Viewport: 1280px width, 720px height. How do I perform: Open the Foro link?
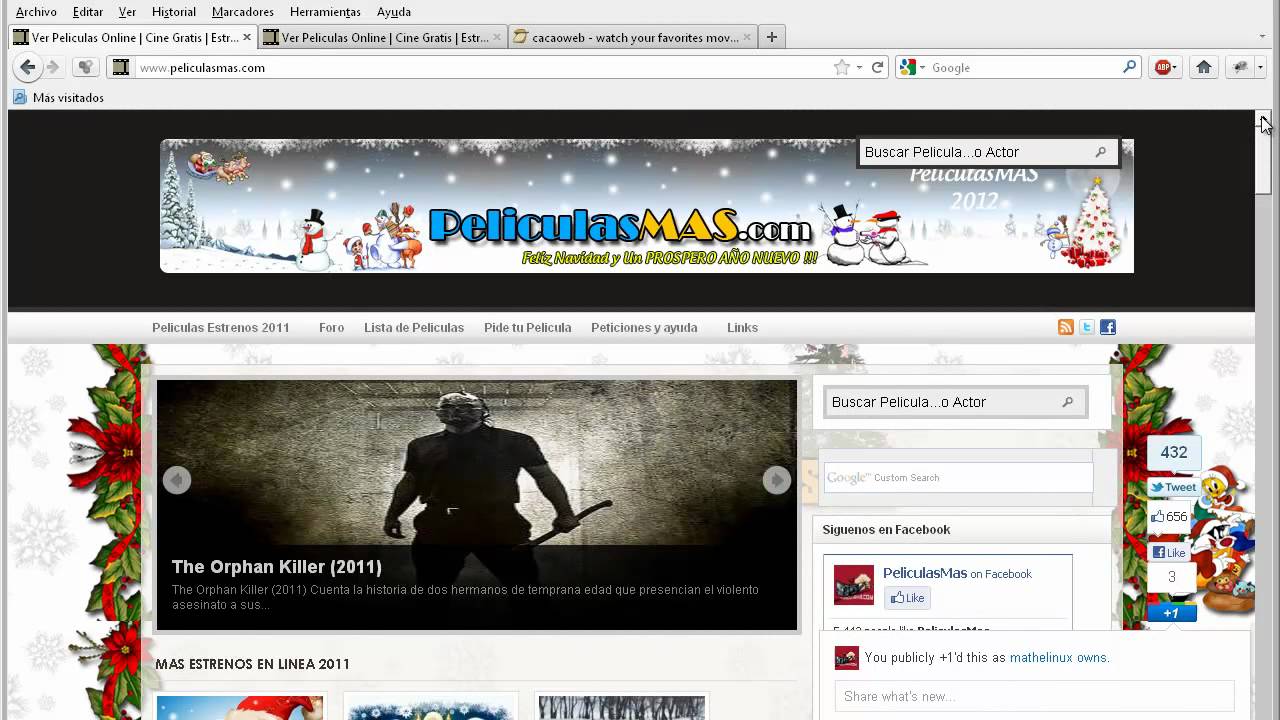331,327
